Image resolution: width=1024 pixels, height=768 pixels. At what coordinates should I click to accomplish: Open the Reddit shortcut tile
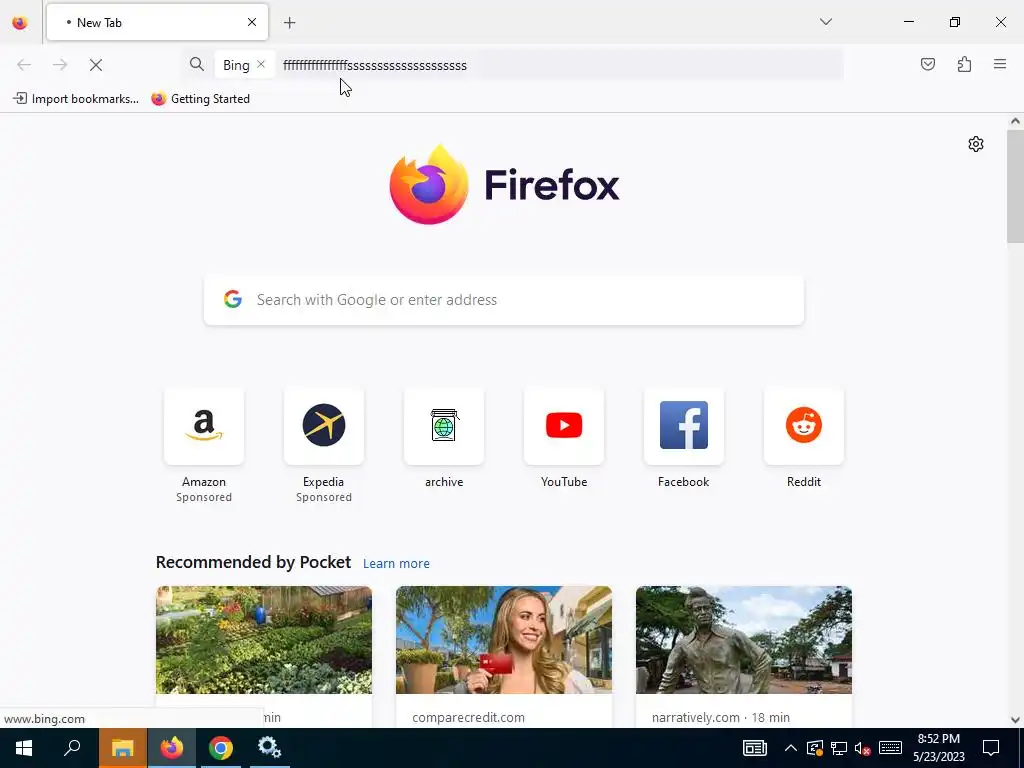pos(804,426)
